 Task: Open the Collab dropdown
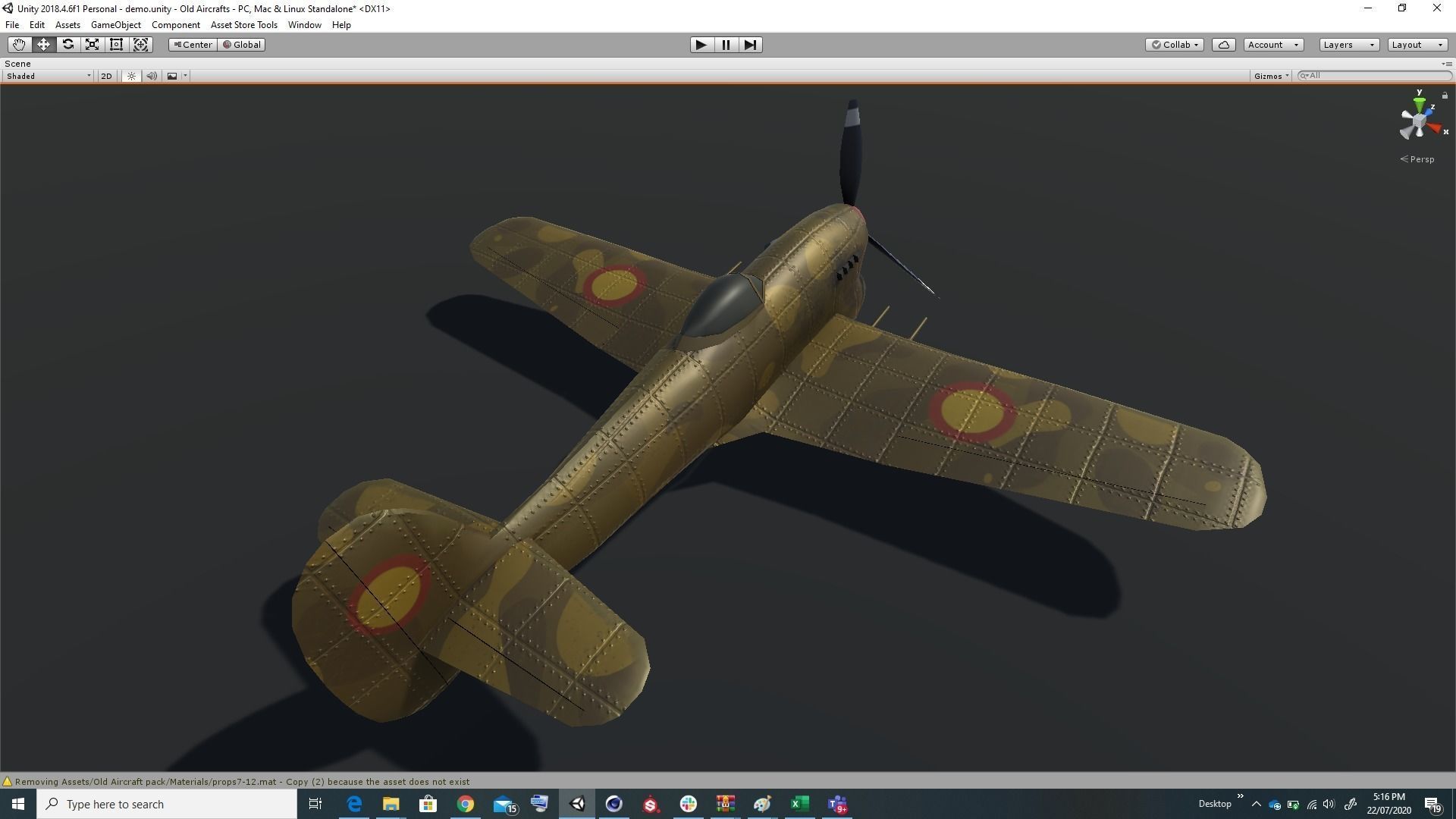(x=1175, y=45)
